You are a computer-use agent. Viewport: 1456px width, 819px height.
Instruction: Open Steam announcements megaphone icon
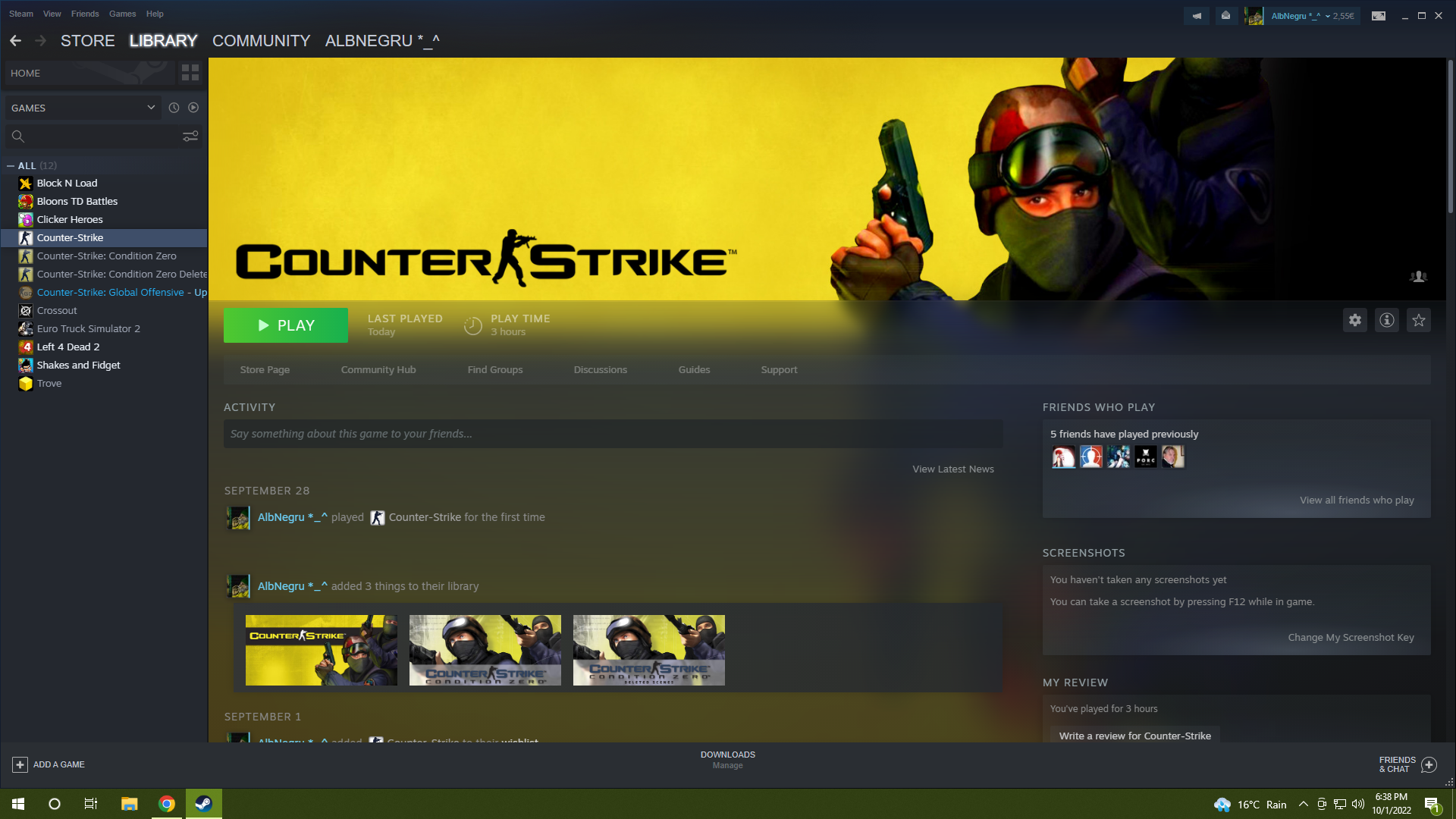coord(1197,15)
